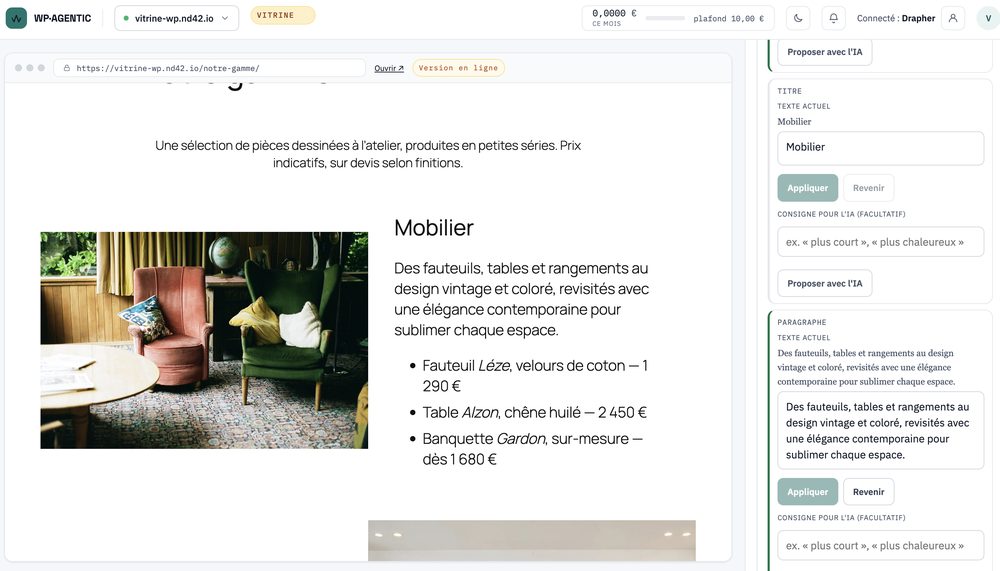Screen dimensions: 1000x571
Task: Click the 0,0000 € monthly cost value
Action: (x=614, y=13)
